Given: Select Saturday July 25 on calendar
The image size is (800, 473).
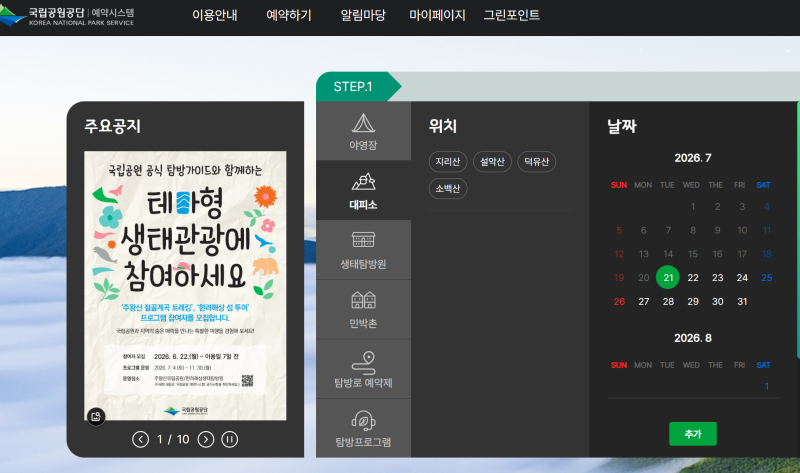Looking at the screenshot, I should 767,278.
